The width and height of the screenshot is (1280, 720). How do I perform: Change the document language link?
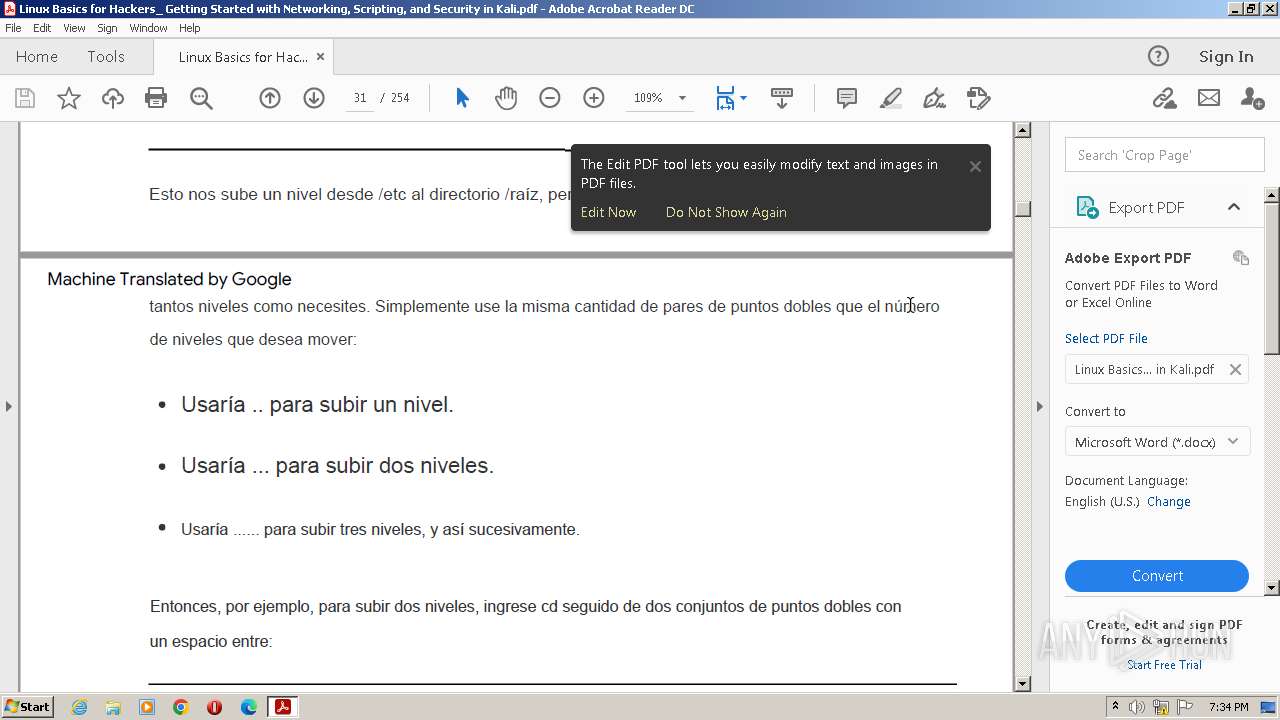[1169, 502]
